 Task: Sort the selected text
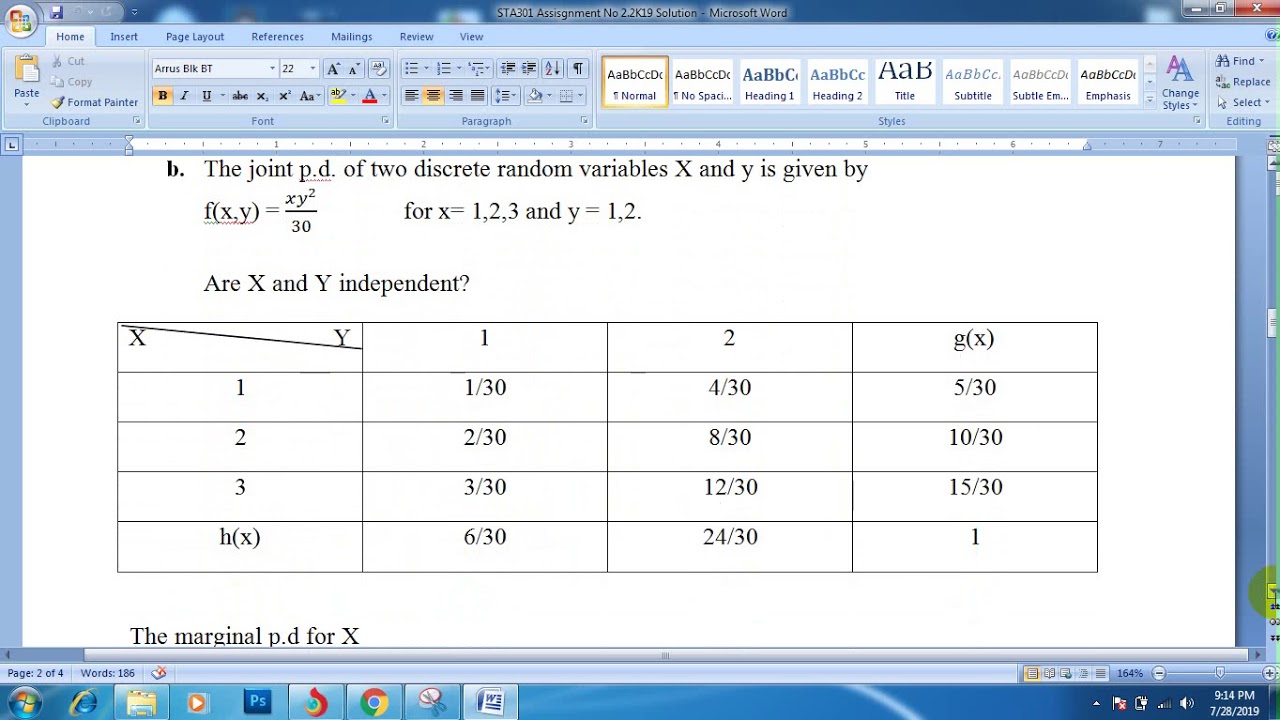coord(553,69)
